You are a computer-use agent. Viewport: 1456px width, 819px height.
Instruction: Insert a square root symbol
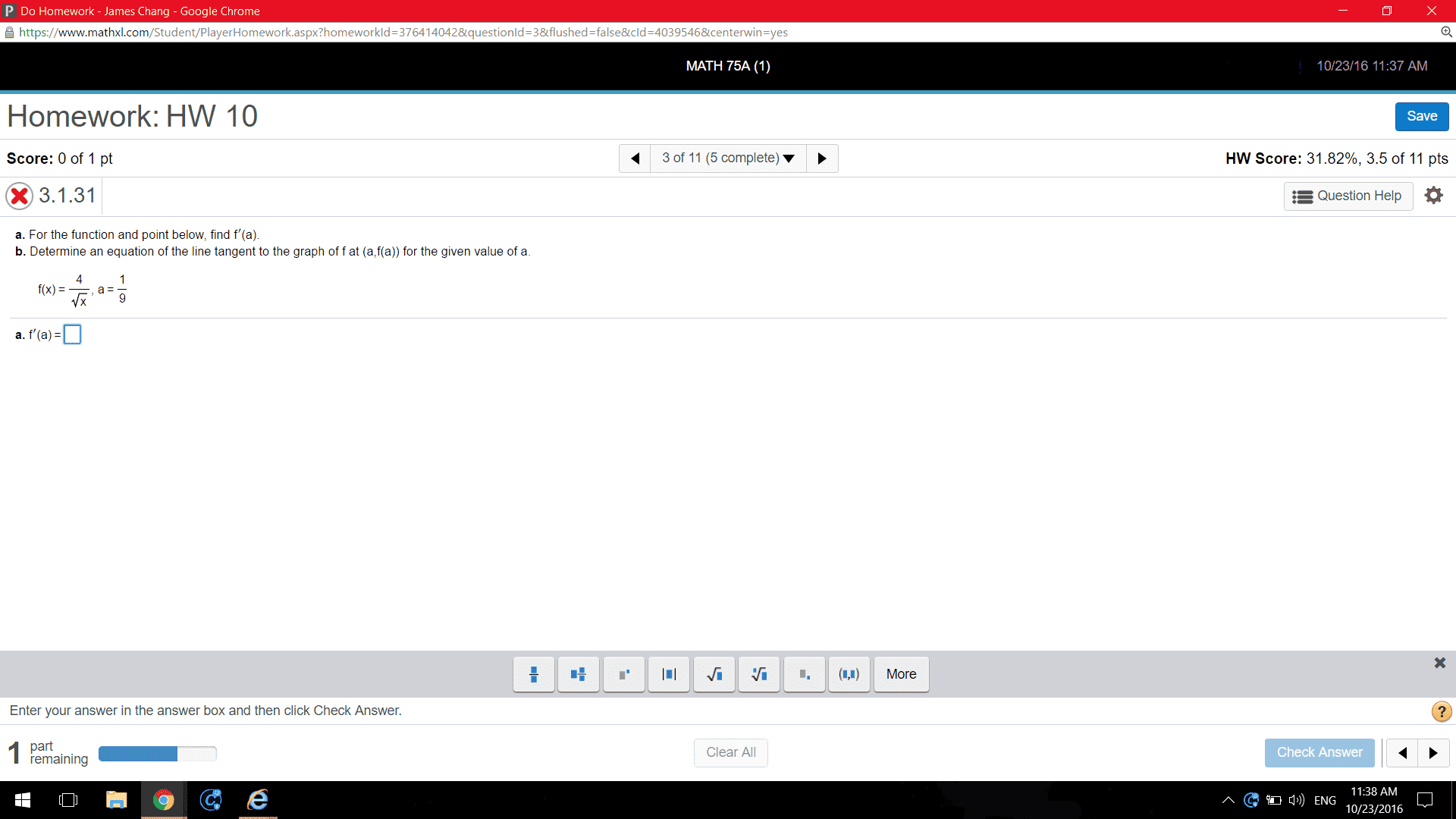[714, 674]
